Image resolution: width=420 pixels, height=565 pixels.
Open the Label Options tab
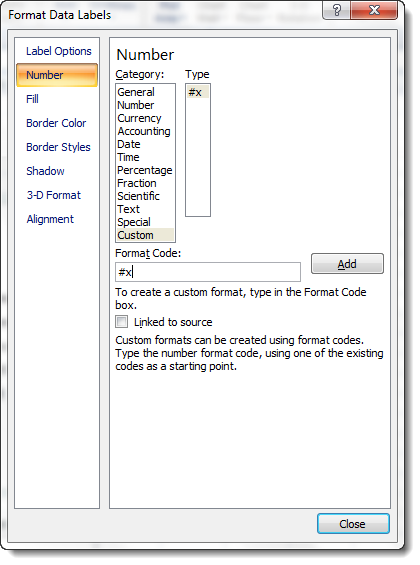coord(59,51)
